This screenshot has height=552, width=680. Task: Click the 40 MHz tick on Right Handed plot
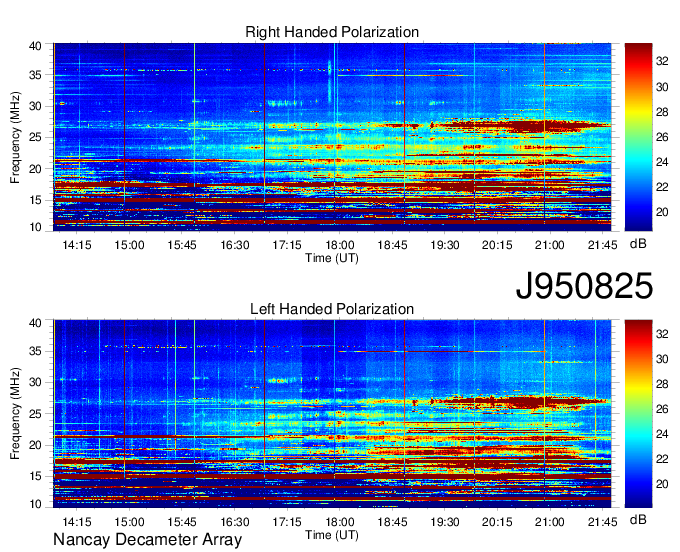(x=35, y=46)
